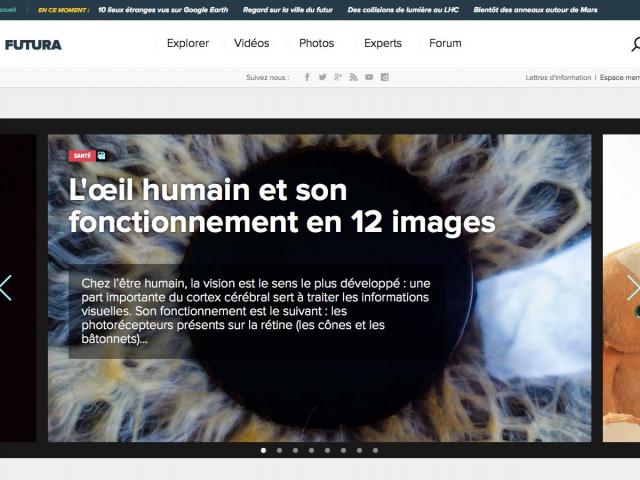The image size is (640, 480).
Task: Go to the previous carousel slide
Action: click(6, 288)
